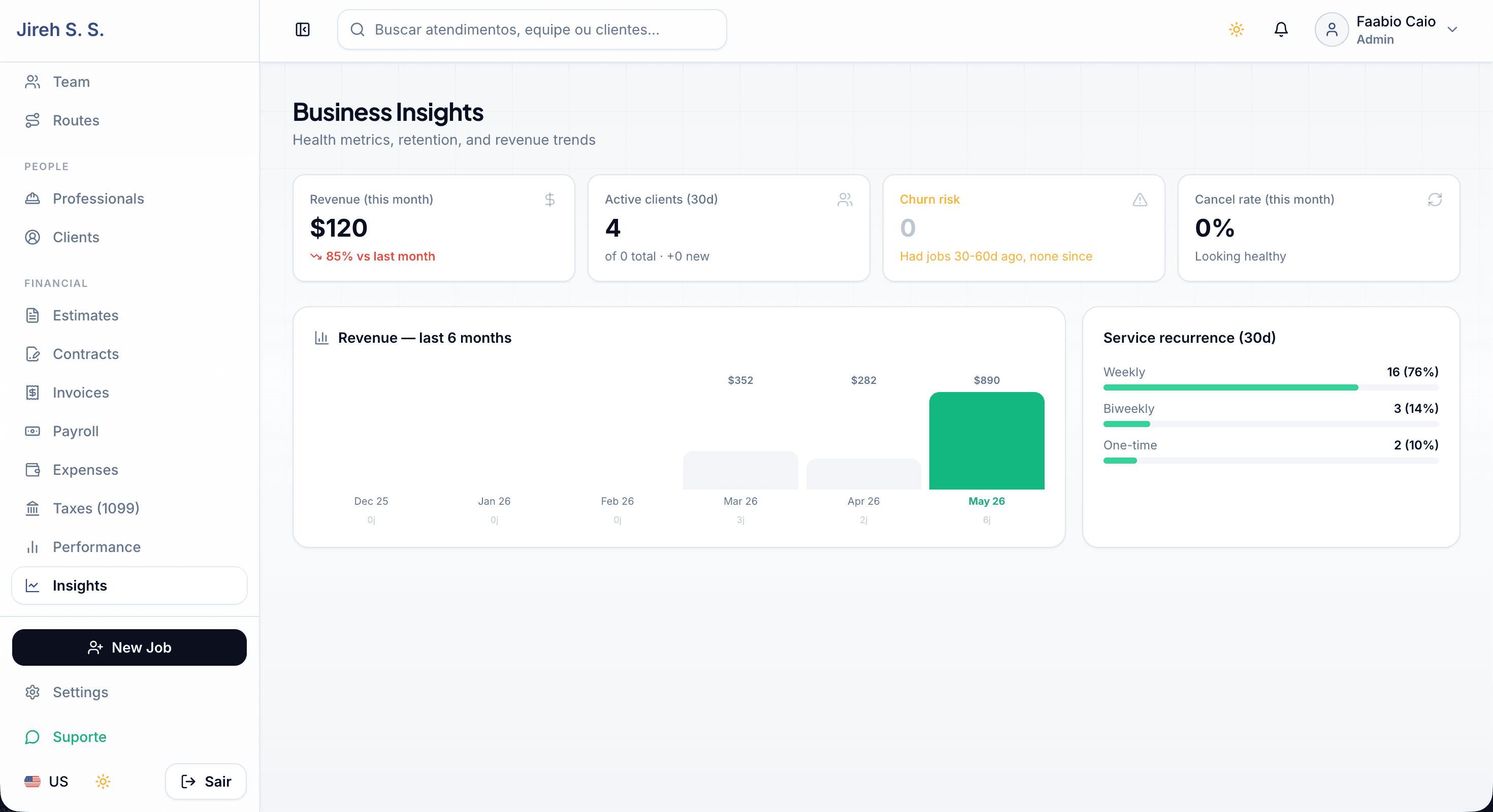
Task: Click the Jireh S. S. logo text
Action: 60,29
